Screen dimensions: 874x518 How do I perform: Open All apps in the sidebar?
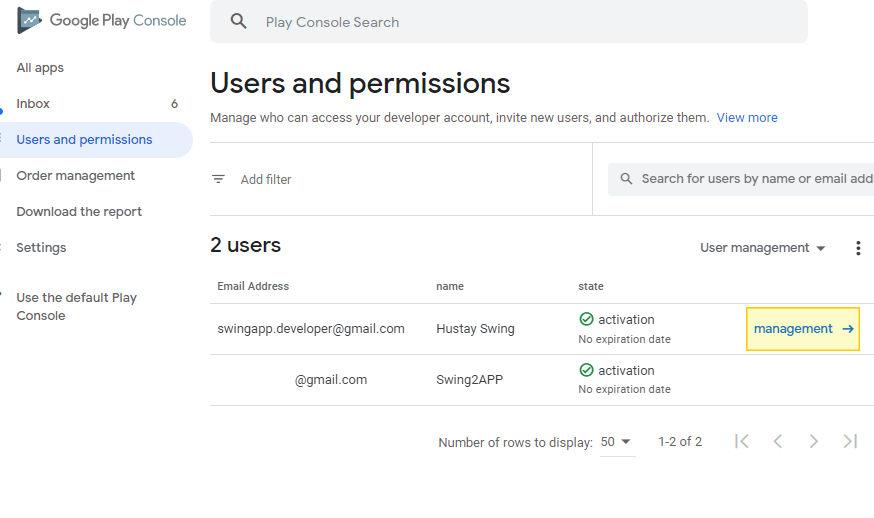click(x=40, y=68)
